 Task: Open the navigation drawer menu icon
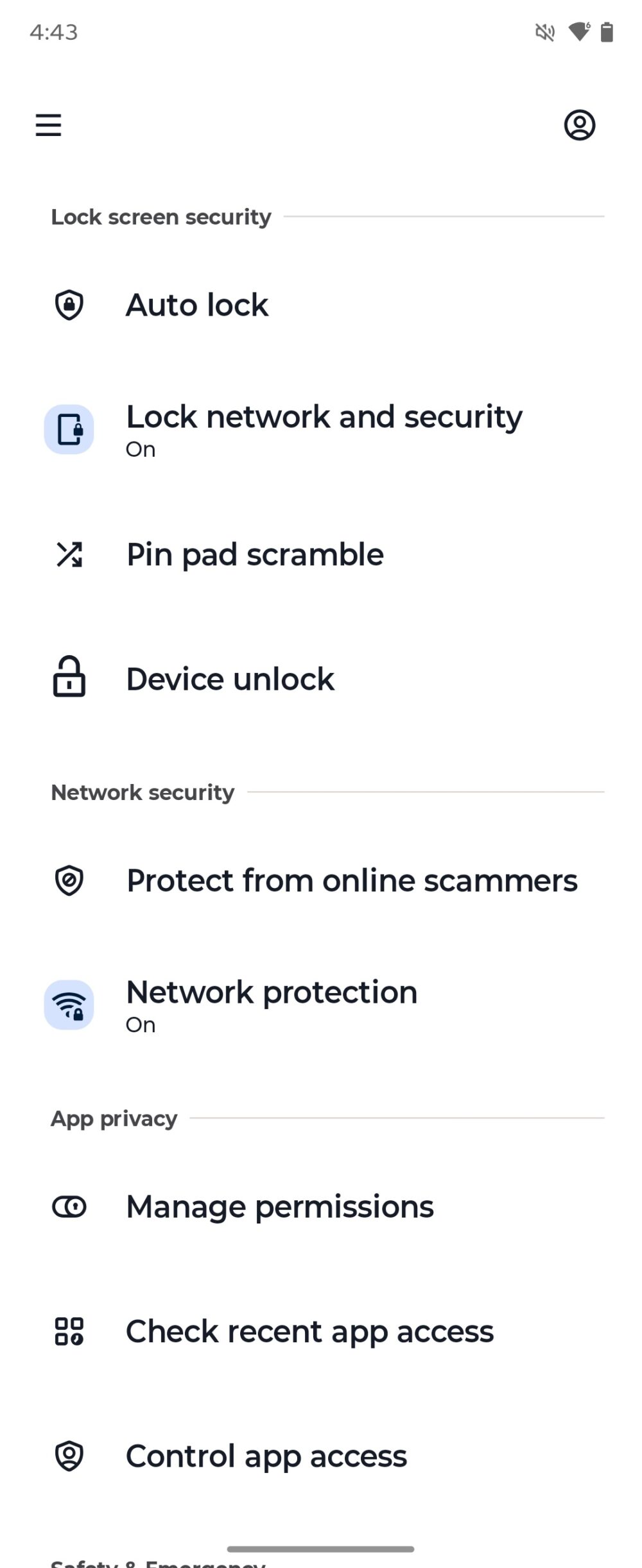click(49, 125)
